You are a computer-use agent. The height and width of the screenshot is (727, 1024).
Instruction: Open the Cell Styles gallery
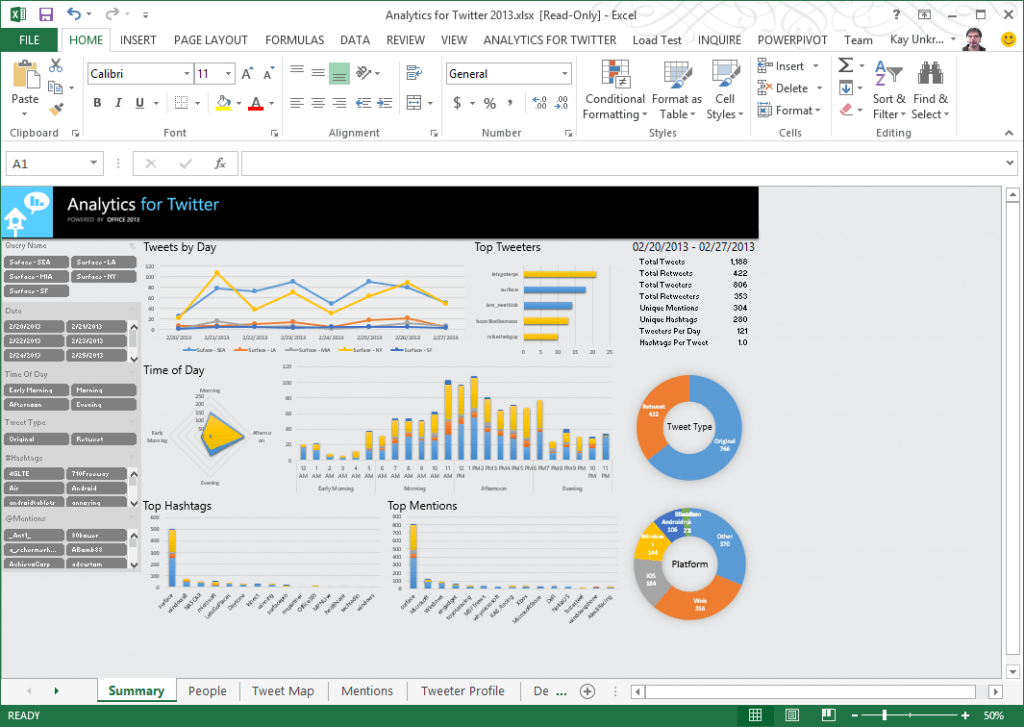[725, 90]
